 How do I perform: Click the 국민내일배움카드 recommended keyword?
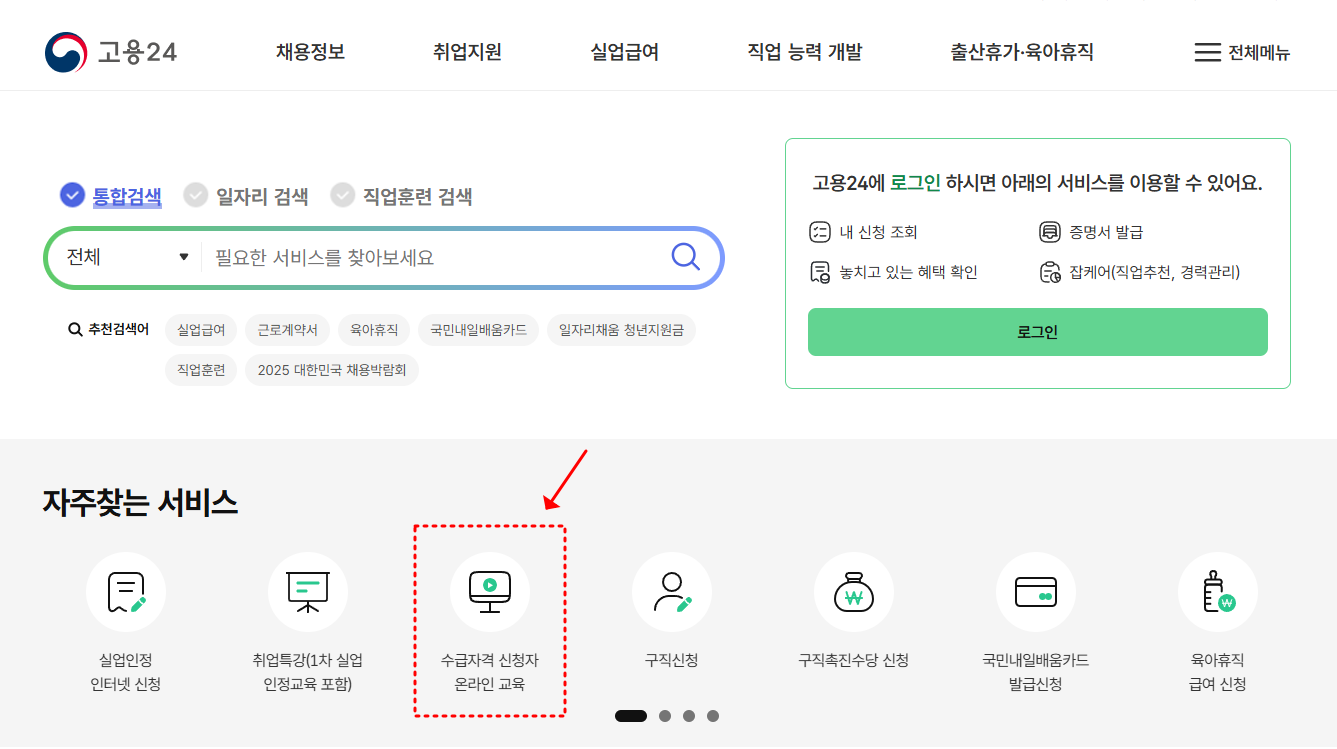[478, 330]
